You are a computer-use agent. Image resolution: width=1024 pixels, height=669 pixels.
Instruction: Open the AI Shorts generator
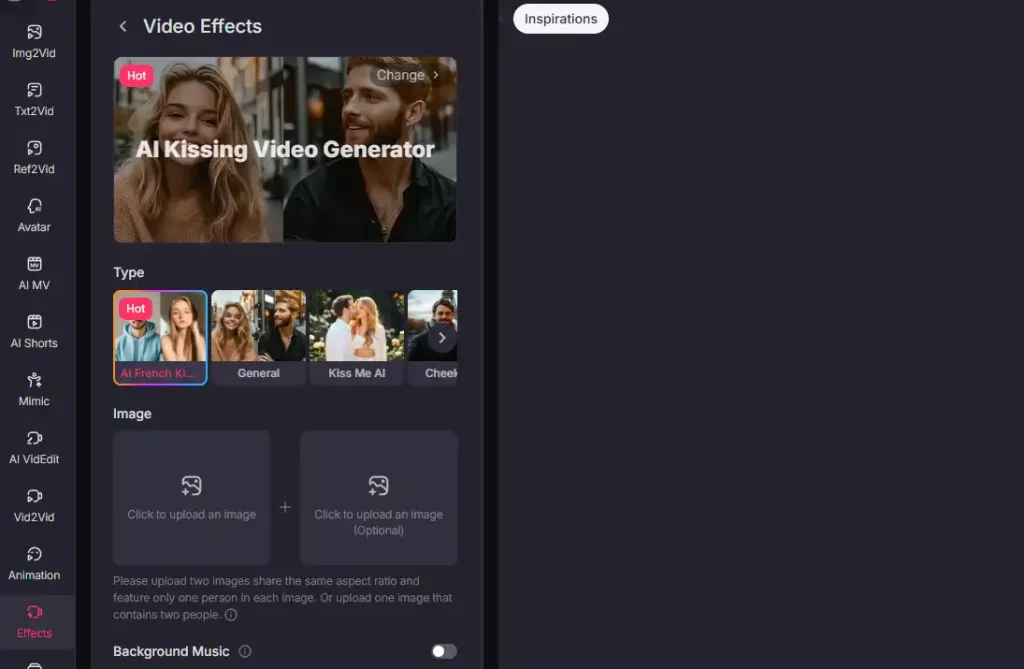33,330
